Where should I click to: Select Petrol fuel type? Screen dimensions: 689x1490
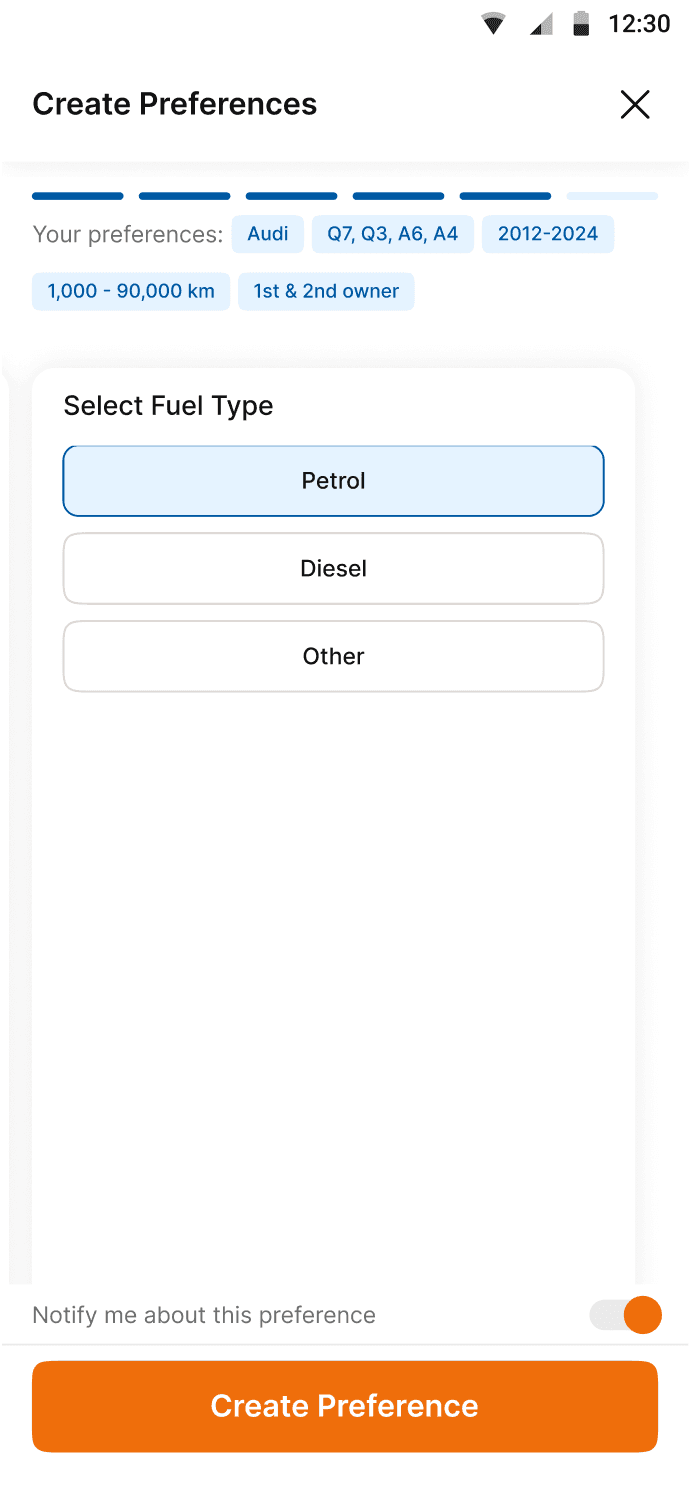coord(333,481)
